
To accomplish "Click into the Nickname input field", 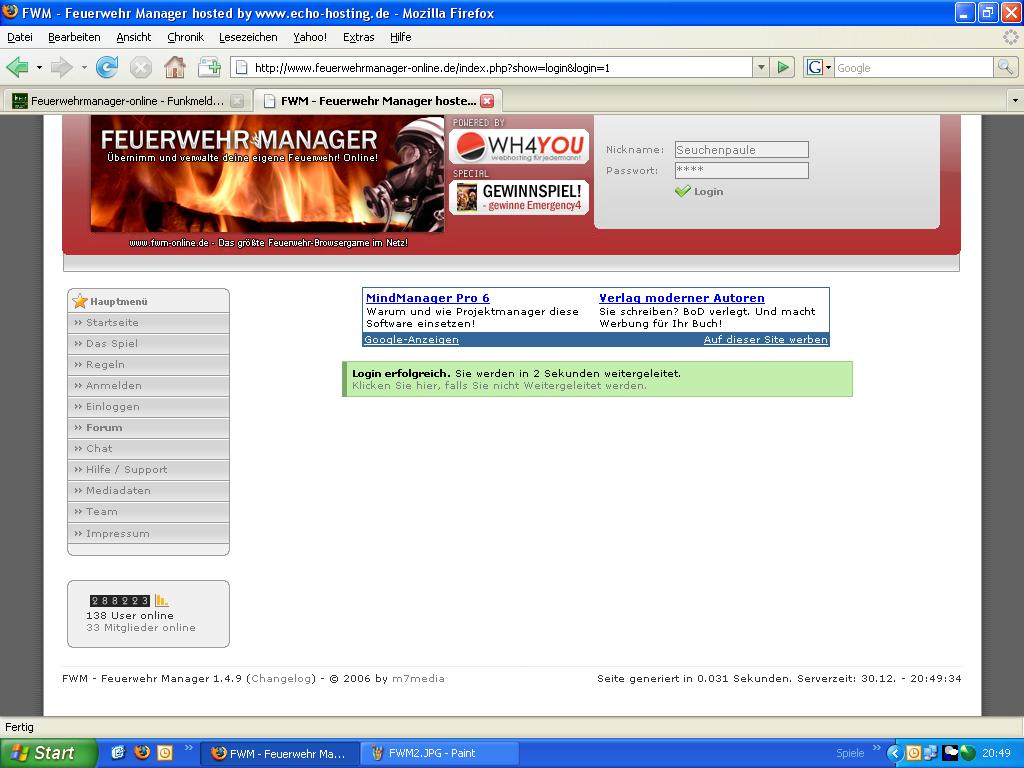I will 741,150.
